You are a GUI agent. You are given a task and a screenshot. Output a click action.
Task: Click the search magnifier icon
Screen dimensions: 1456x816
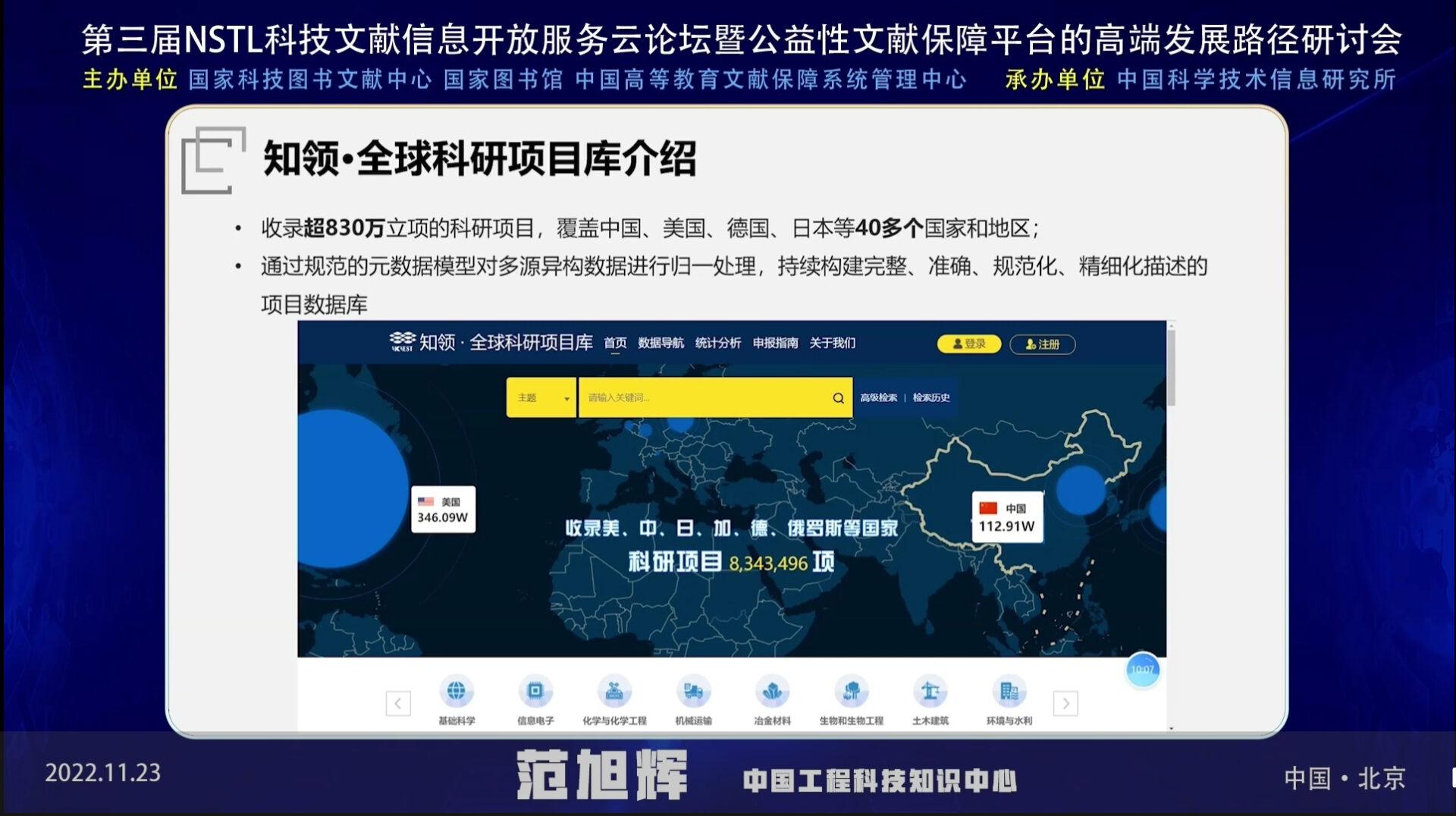coord(838,397)
